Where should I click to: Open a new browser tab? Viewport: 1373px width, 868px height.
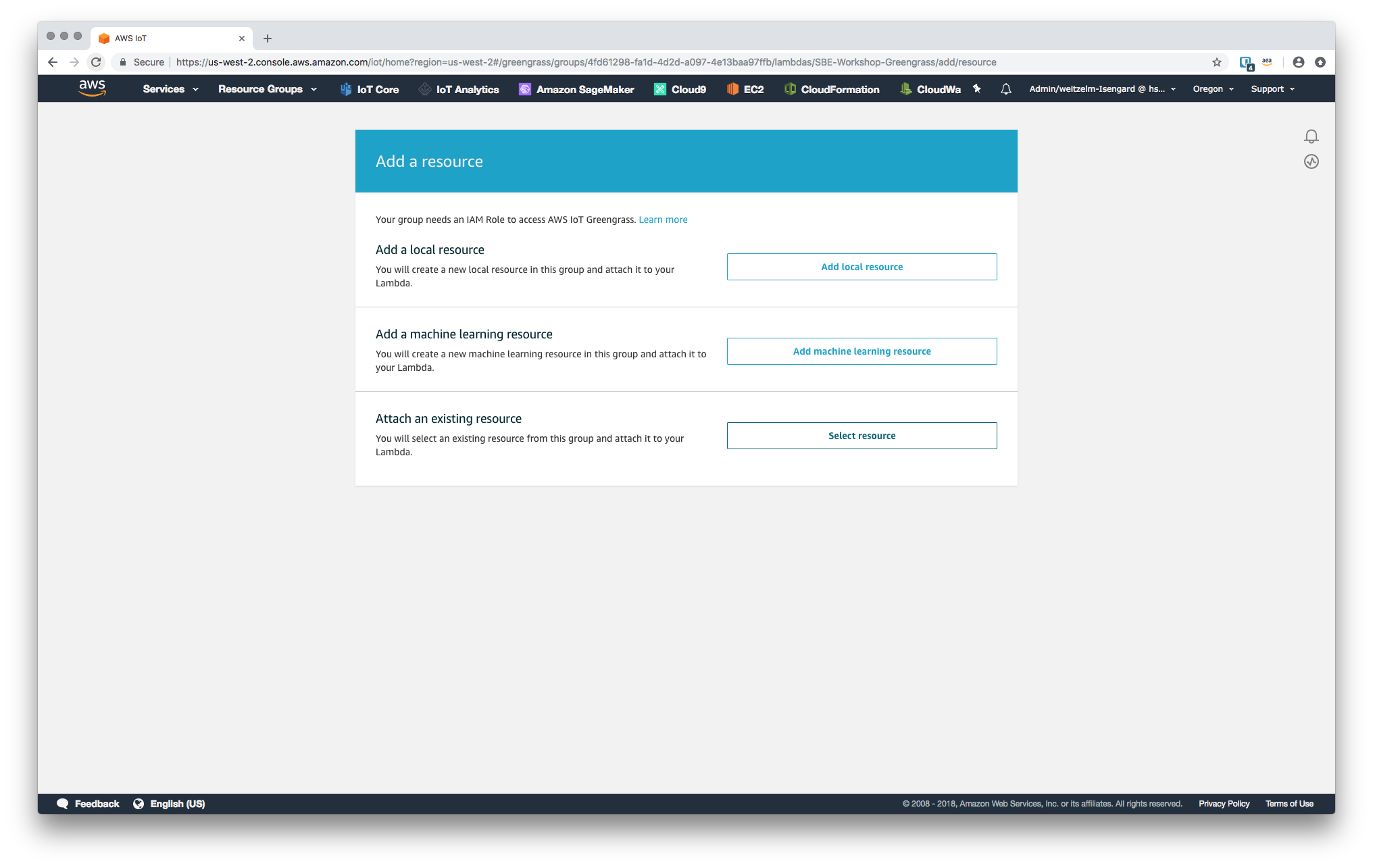268,39
